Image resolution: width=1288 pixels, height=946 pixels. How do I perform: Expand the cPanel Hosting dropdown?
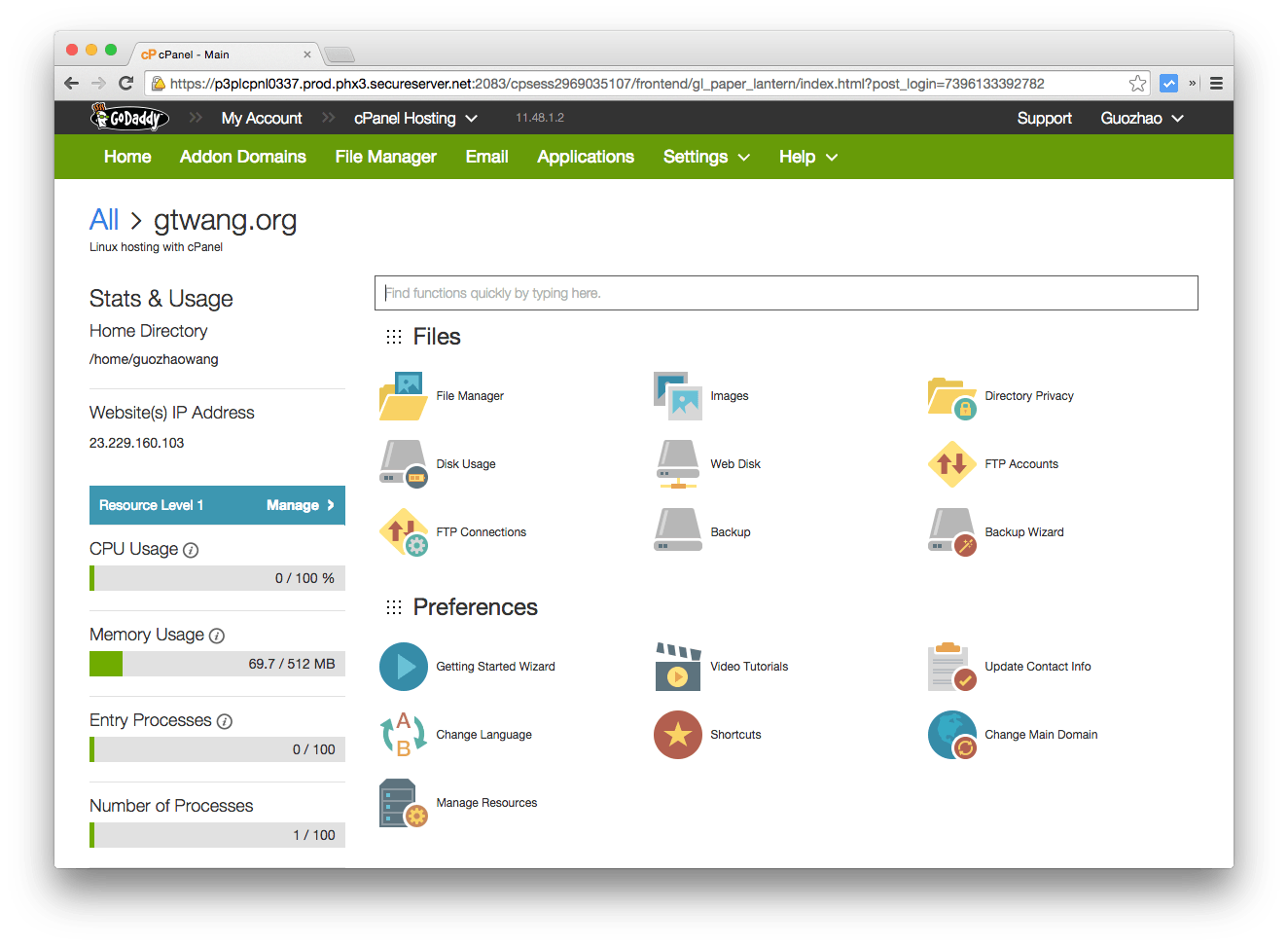(x=415, y=118)
